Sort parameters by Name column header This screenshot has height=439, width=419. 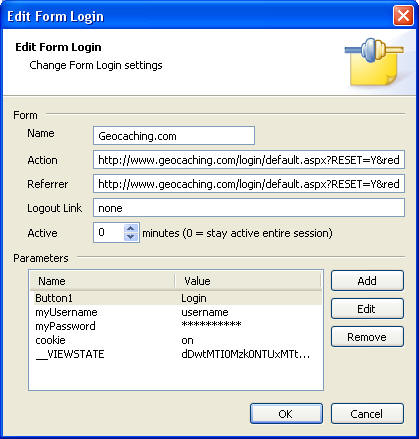pos(102,281)
